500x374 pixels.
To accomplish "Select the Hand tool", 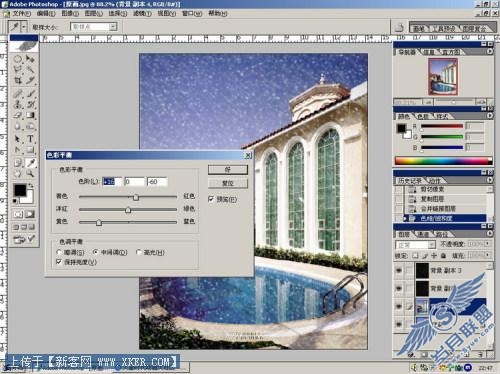I will pos(18,173).
